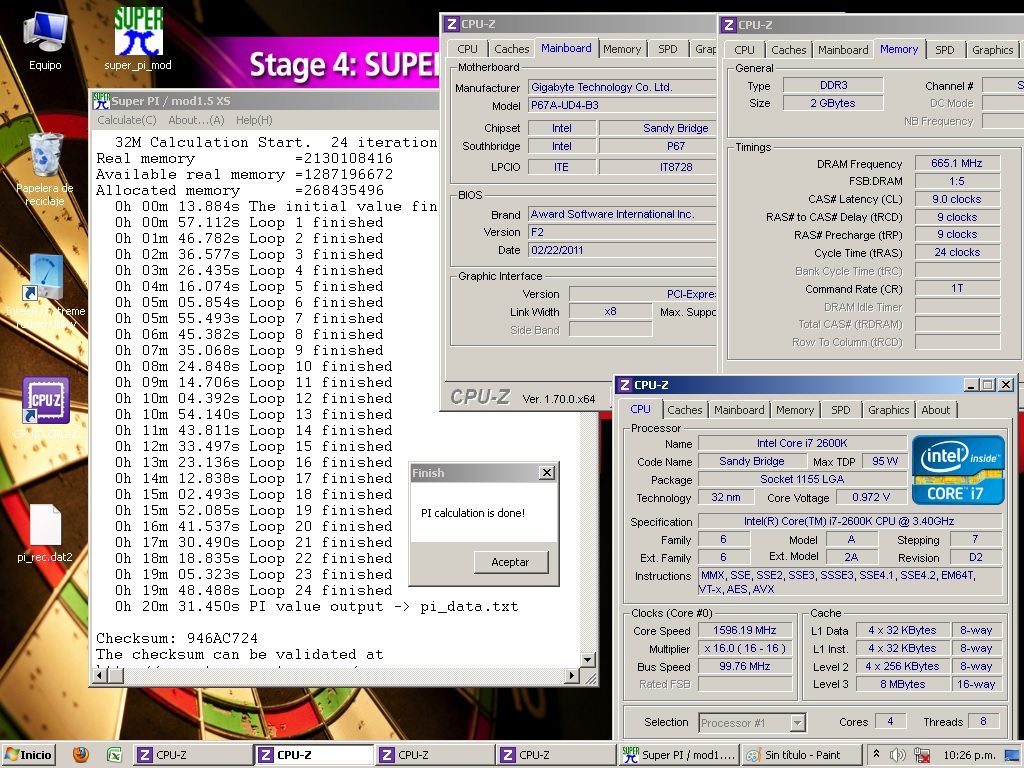Click the Firefox quick launch icon

point(81,754)
